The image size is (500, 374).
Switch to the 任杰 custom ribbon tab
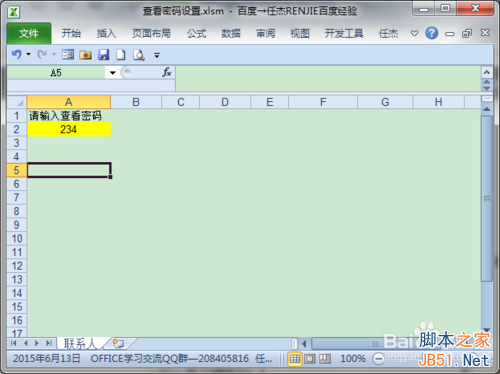click(388, 33)
